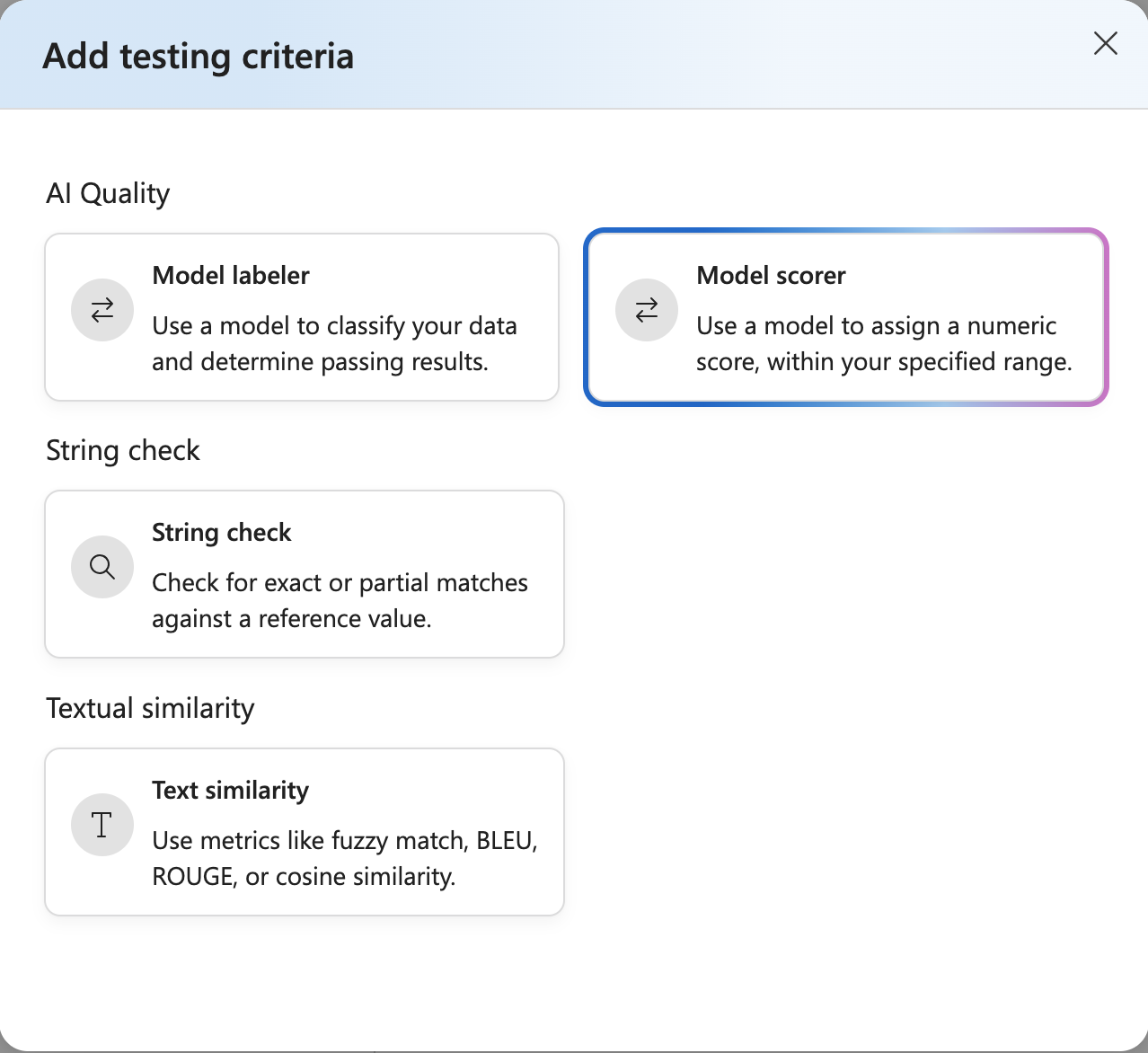This screenshot has width=1148, height=1053.
Task: Click the swap-arrows icon beside Model scorer
Action: tap(646, 310)
